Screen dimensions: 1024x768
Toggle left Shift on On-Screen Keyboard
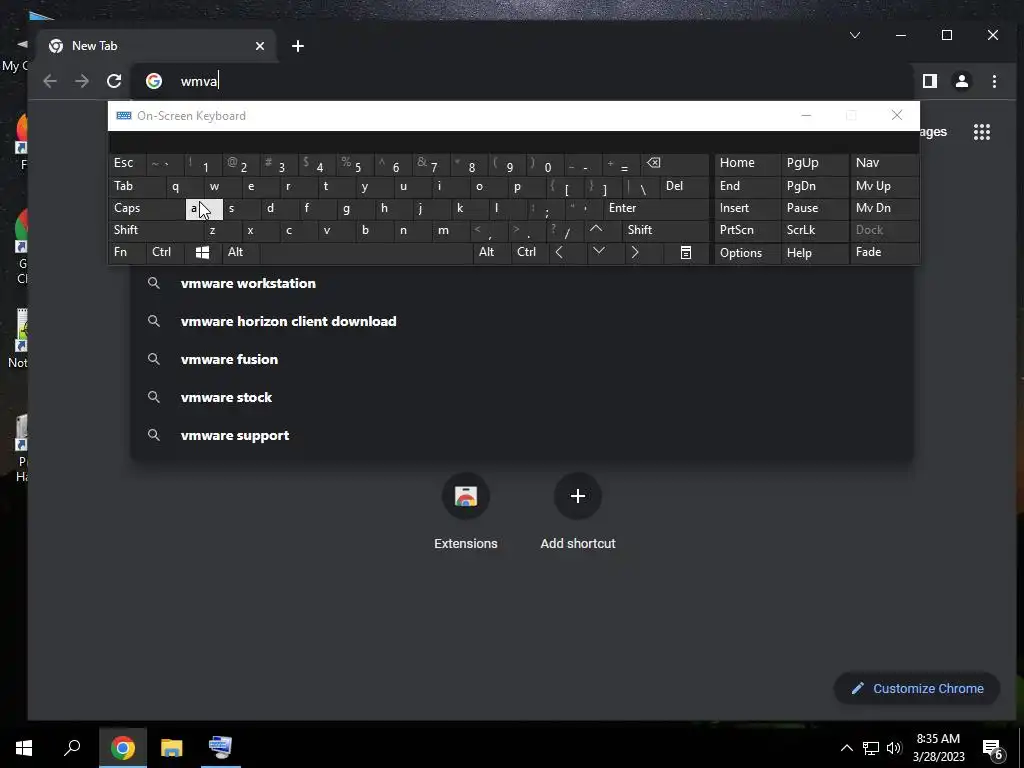(156, 230)
